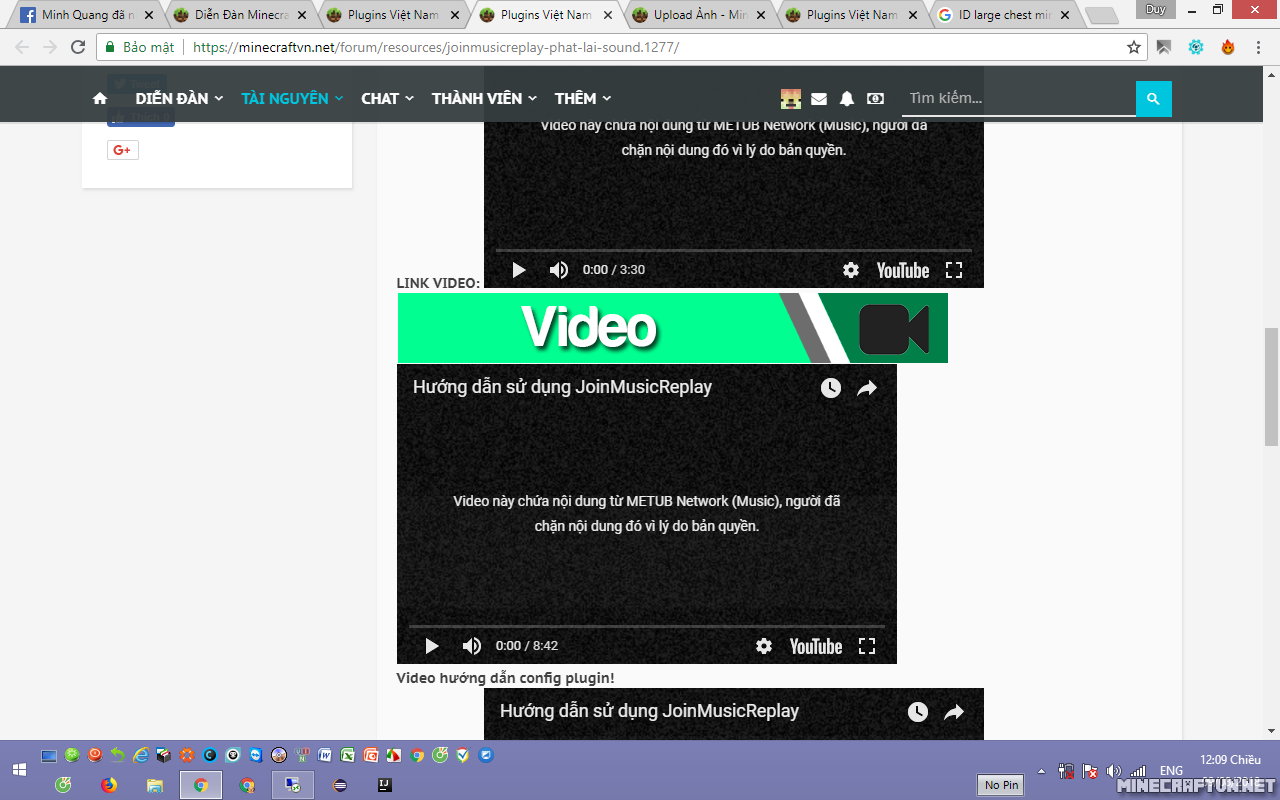
Task: Open the Windows Start menu
Action: (x=18, y=770)
